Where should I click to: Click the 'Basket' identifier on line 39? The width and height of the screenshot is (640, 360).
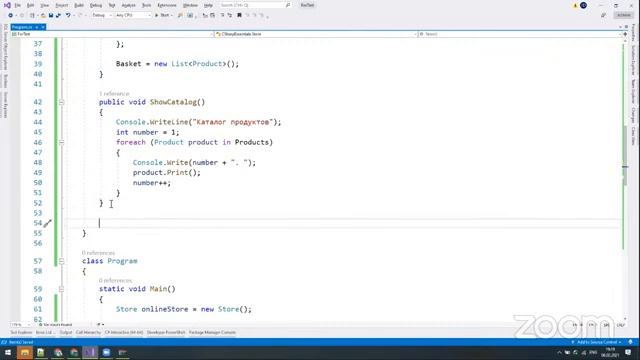tap(129, 64)
